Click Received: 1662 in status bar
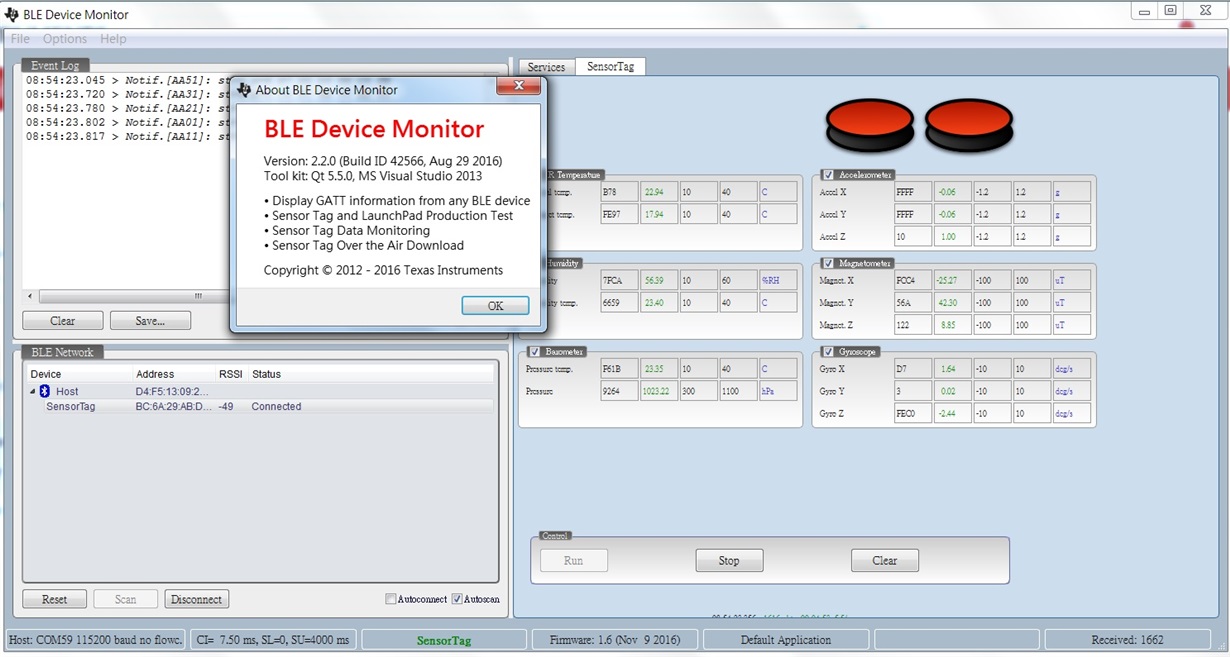Viewport: 1230px width, 657px height. (x=1125, y=640)
